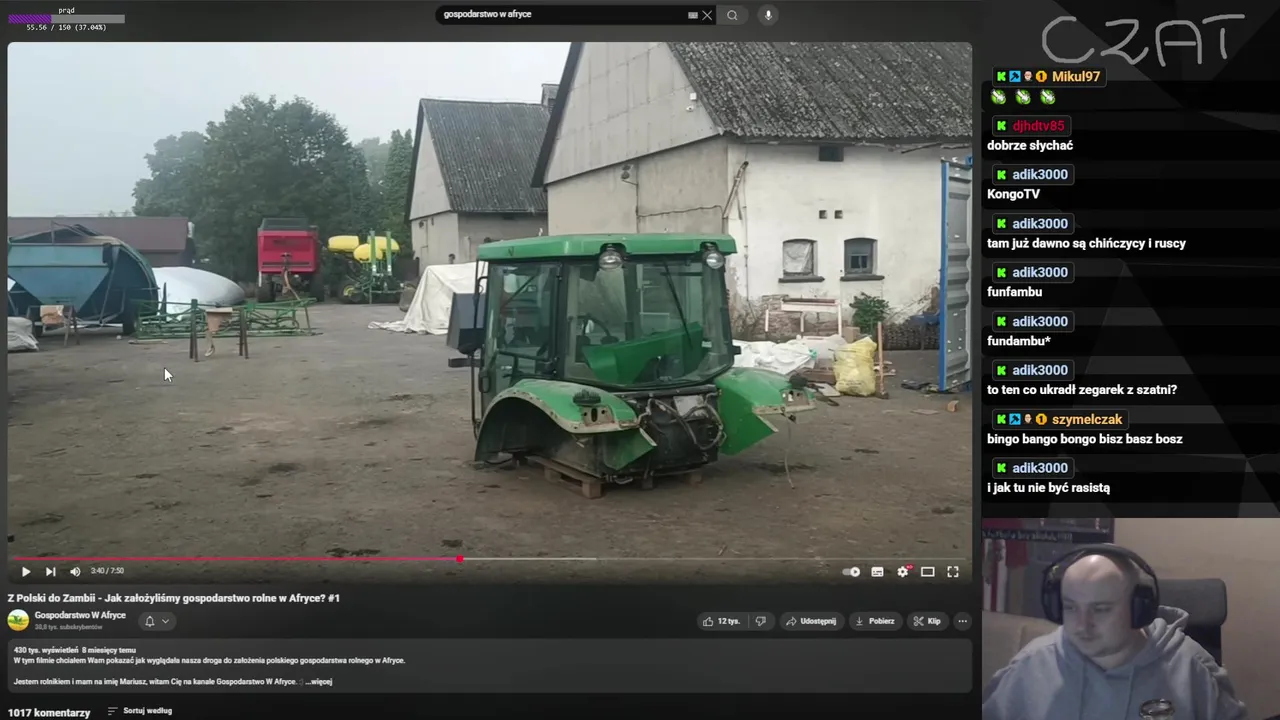The image size is (1280, 720).
Task: Click the 'prąd' progress bar overlay
Action: coord(66,19)
